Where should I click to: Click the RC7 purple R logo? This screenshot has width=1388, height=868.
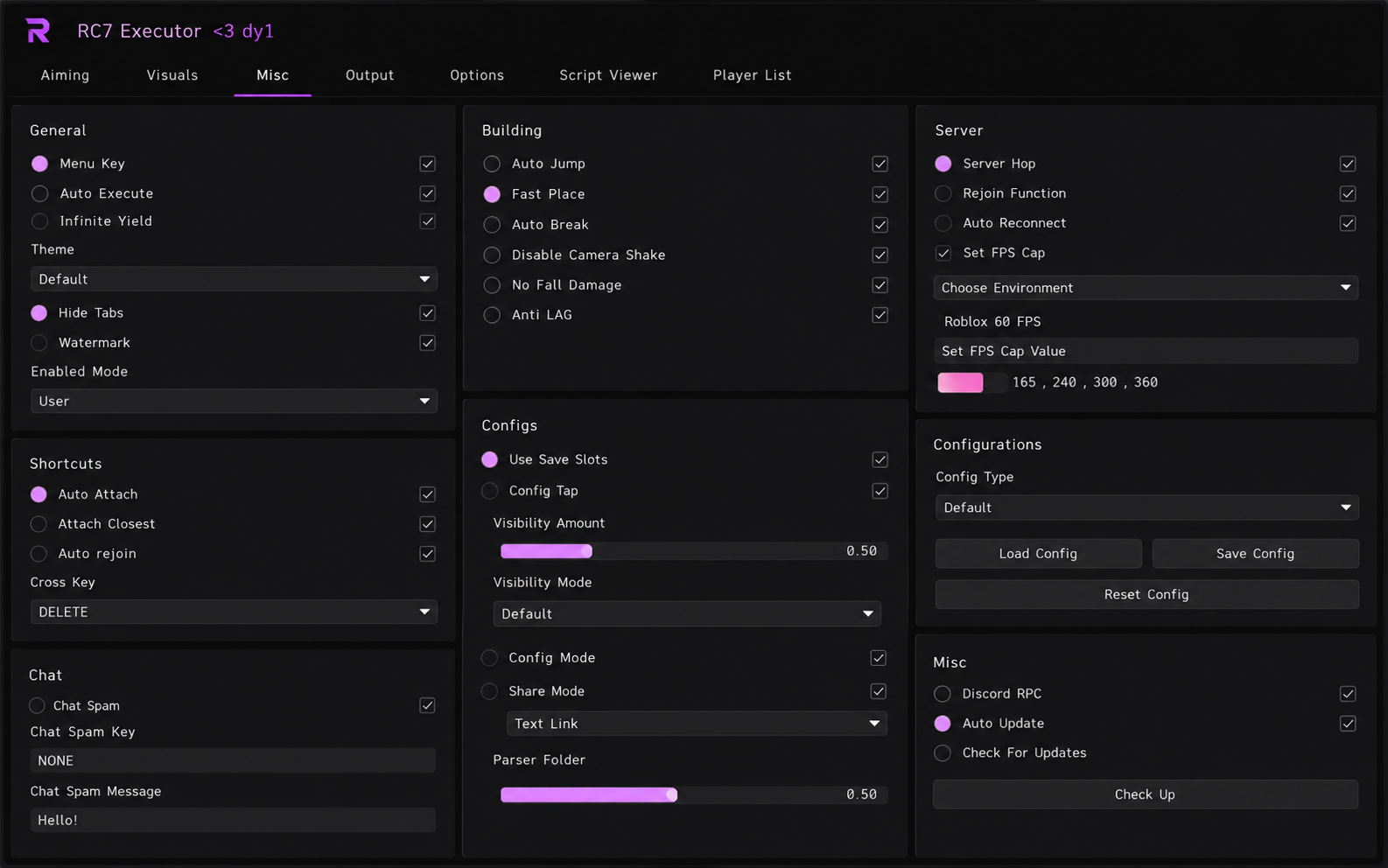[38, 31]
